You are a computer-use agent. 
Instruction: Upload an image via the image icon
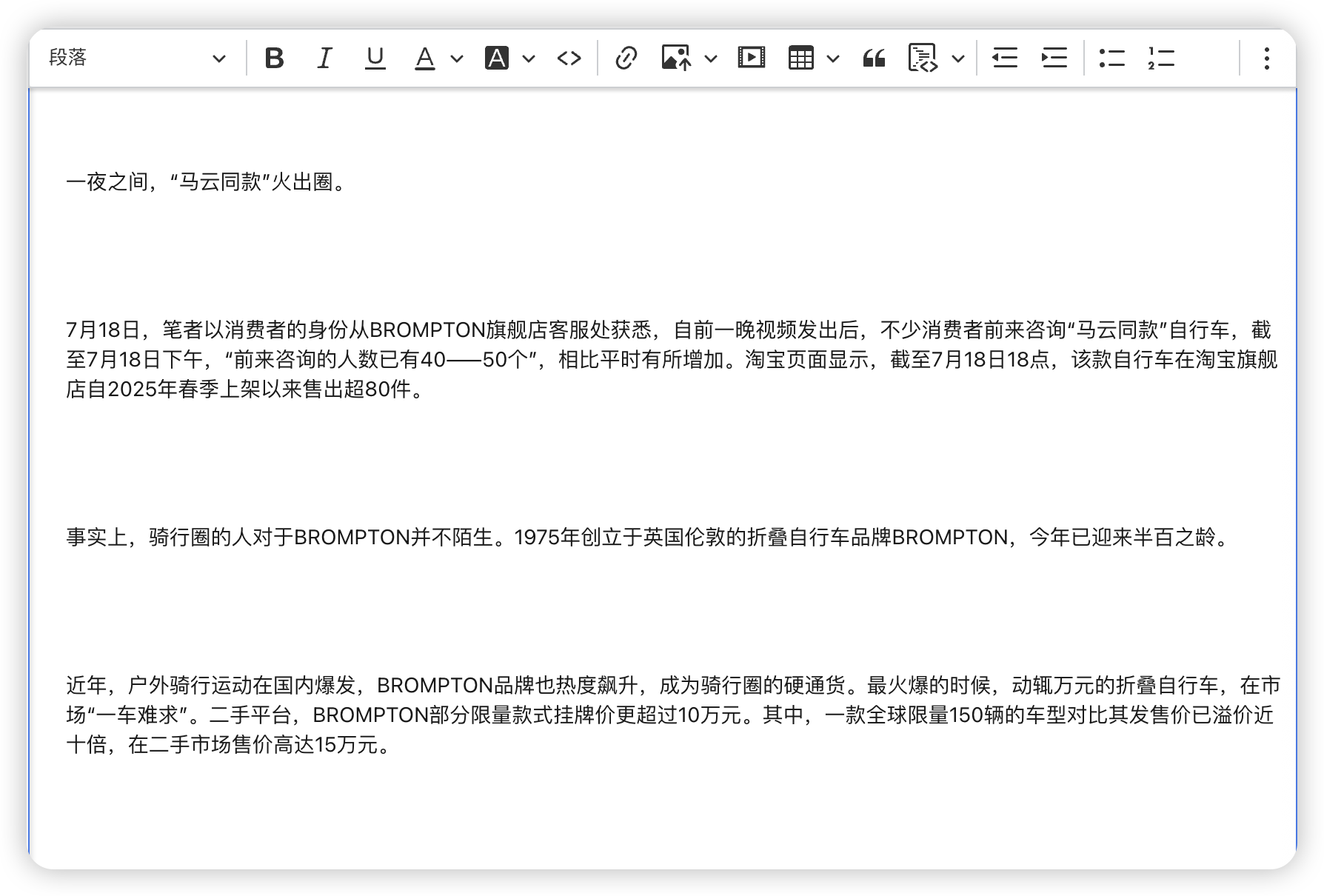pyautogui.click(x=677, y=58)
